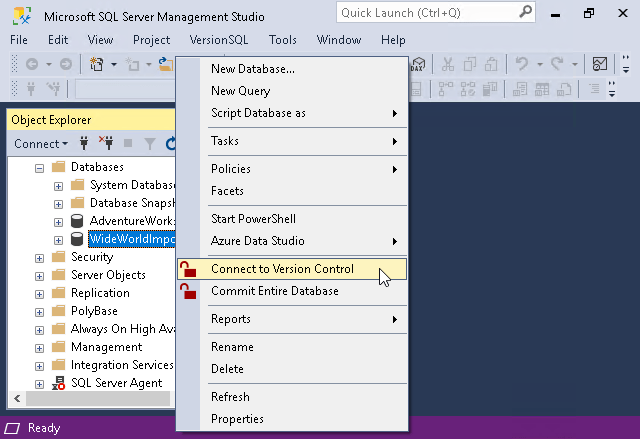Click the search magnifier in Quick Launch
The width and height of the screenshot is (640, 439).
[526, 12]
